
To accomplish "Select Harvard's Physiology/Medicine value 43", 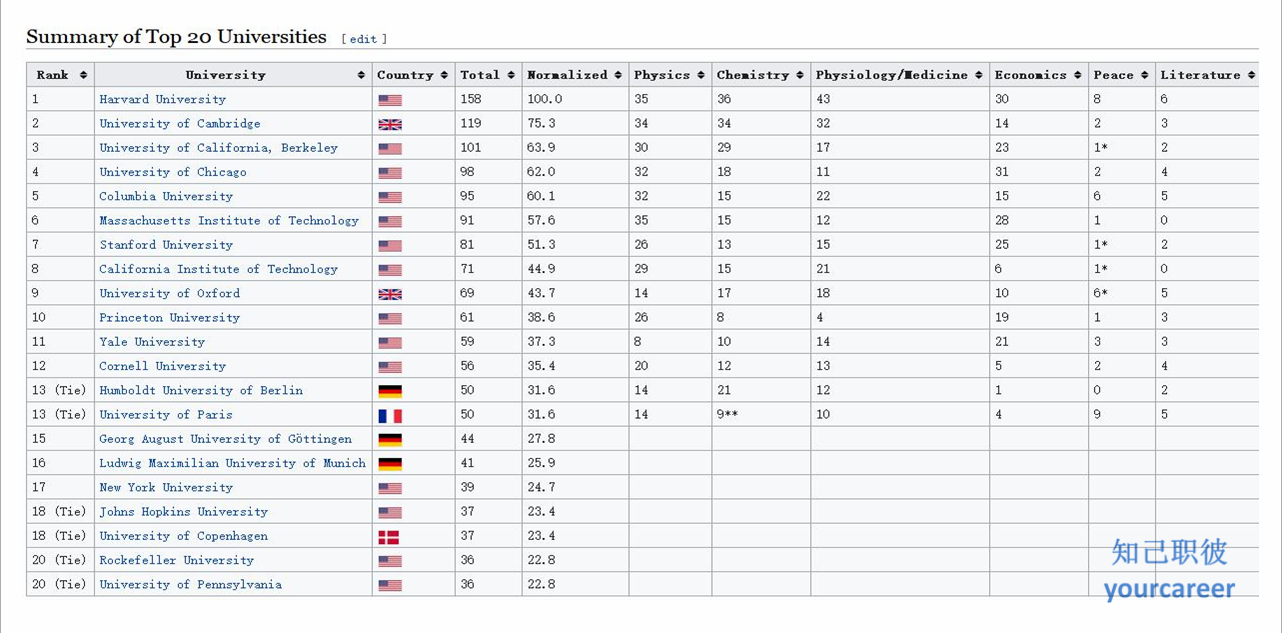I will pyautogui.click(x=823, y=99).
